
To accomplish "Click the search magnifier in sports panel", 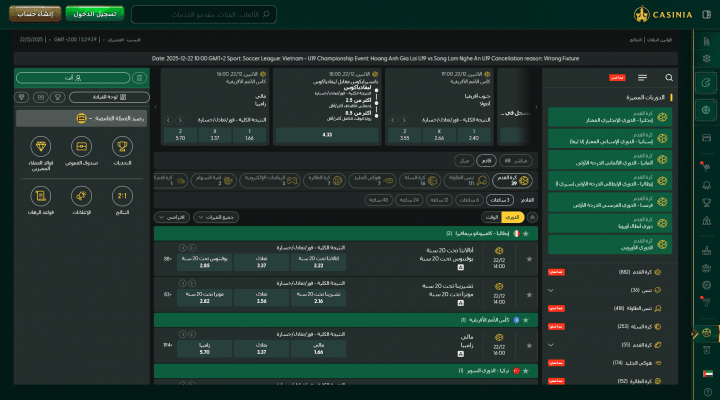I will (669, 77).
